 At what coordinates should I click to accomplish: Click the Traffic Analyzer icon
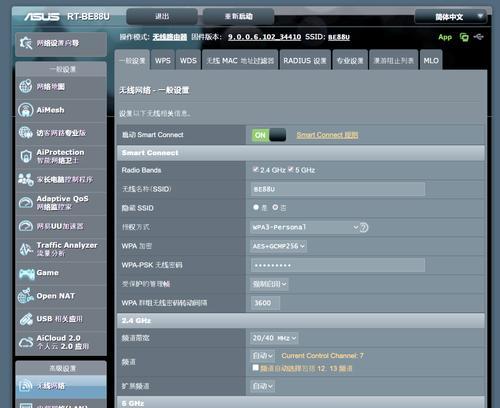(x=26, y=249)
